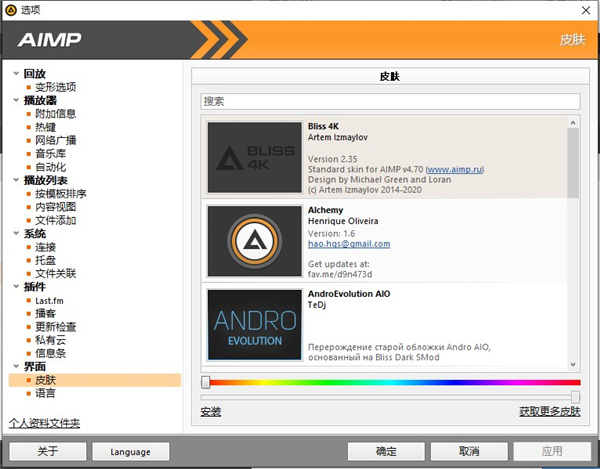Screen dimensions: 600x469
Task: Open 按模板排序 settings page
Action: pyautogui.click(x=60, y=194)
